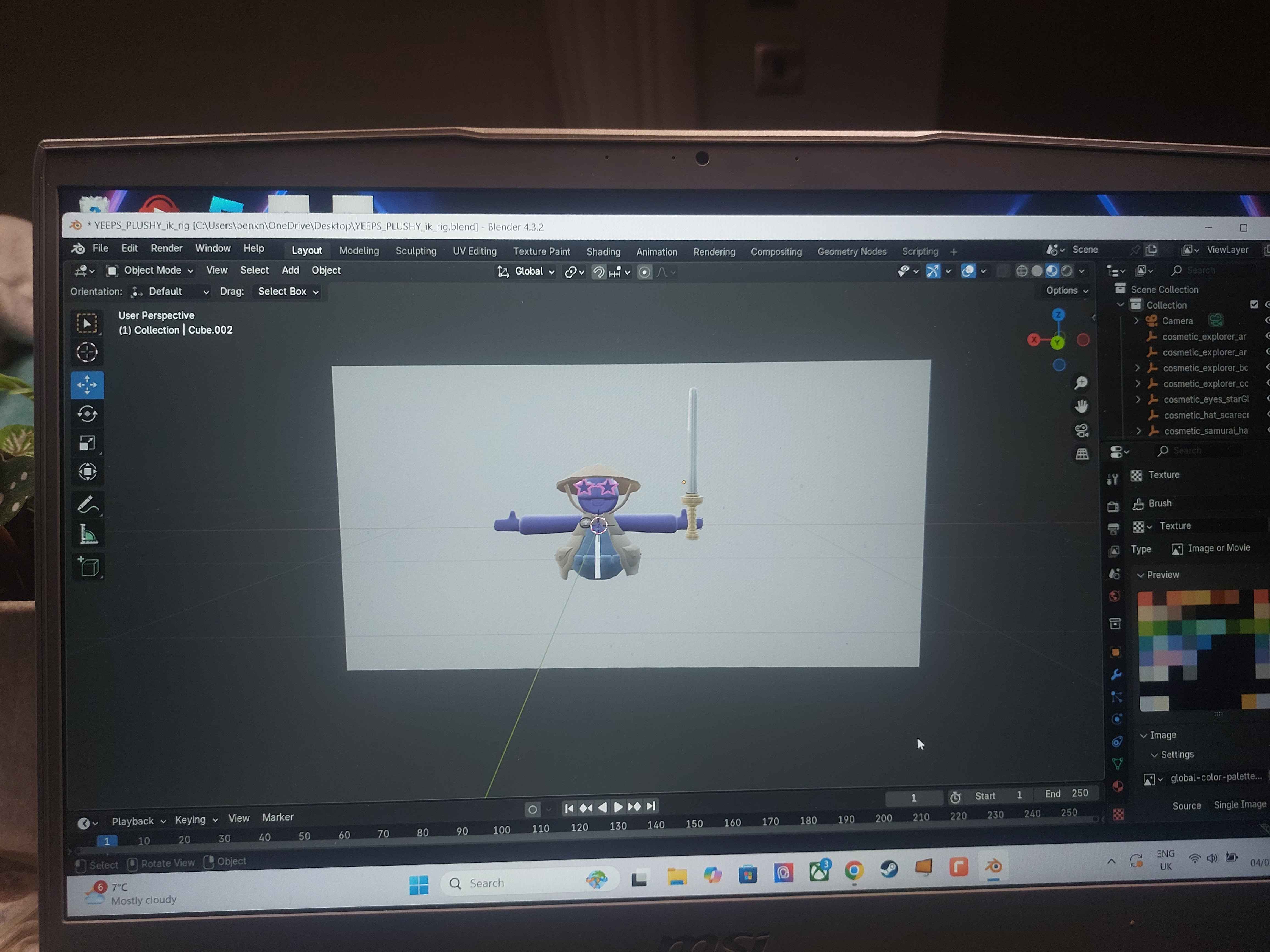Viewport: 1270px width, 952px height.
Task: Open the viewport Add menu
Action: pos(290,270)
